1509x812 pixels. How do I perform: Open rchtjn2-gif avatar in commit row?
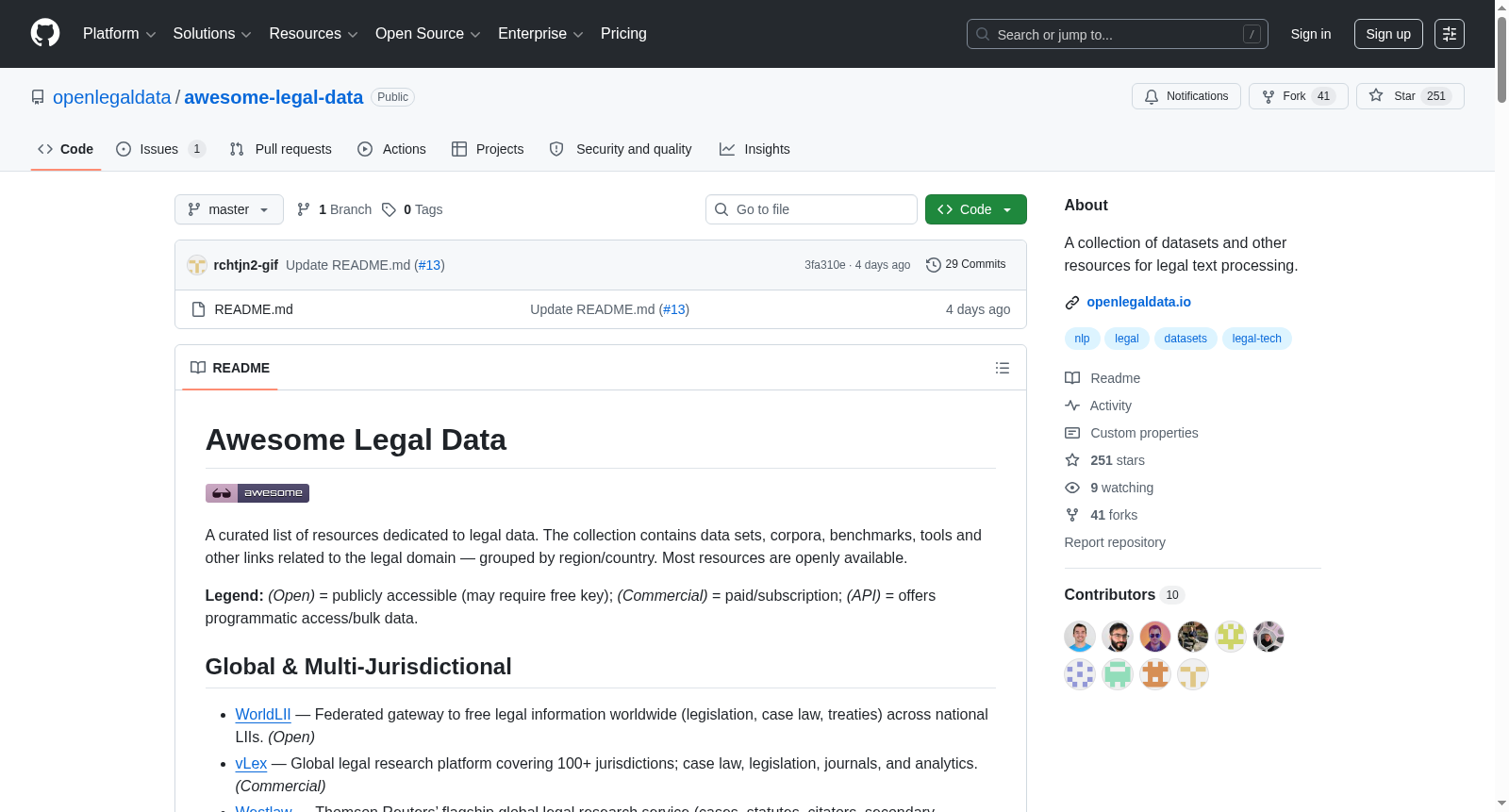(197, 265)
